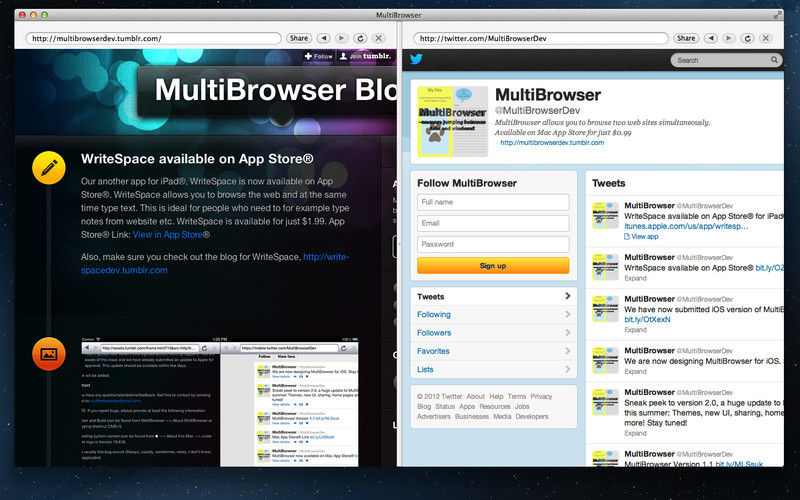Open the View in App Store link

[167, 235]
